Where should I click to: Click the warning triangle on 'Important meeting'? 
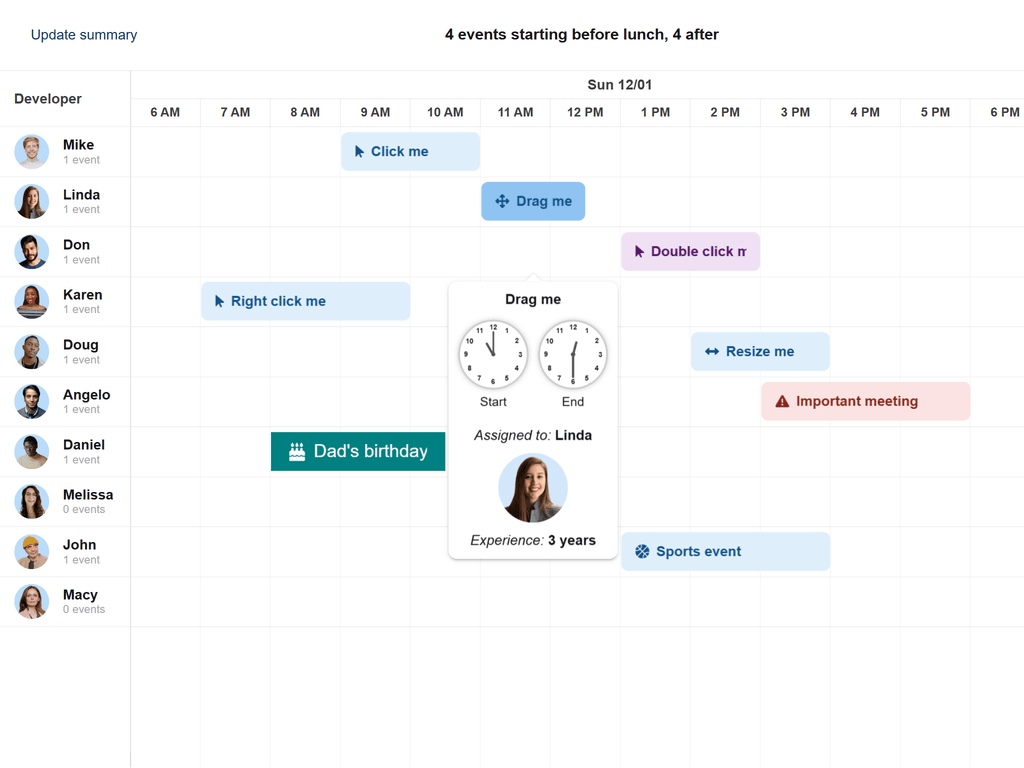[782, 401]
